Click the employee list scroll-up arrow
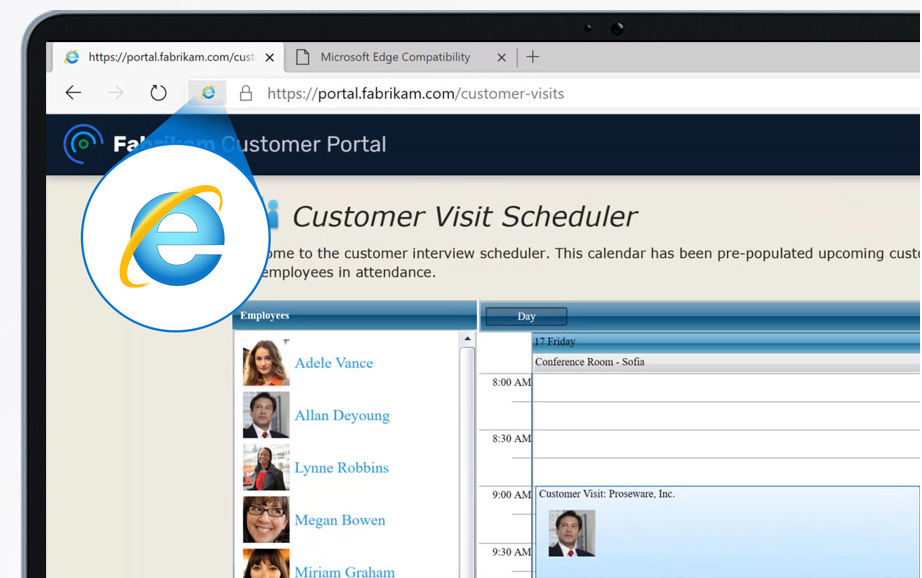 [x=467, y=339]
